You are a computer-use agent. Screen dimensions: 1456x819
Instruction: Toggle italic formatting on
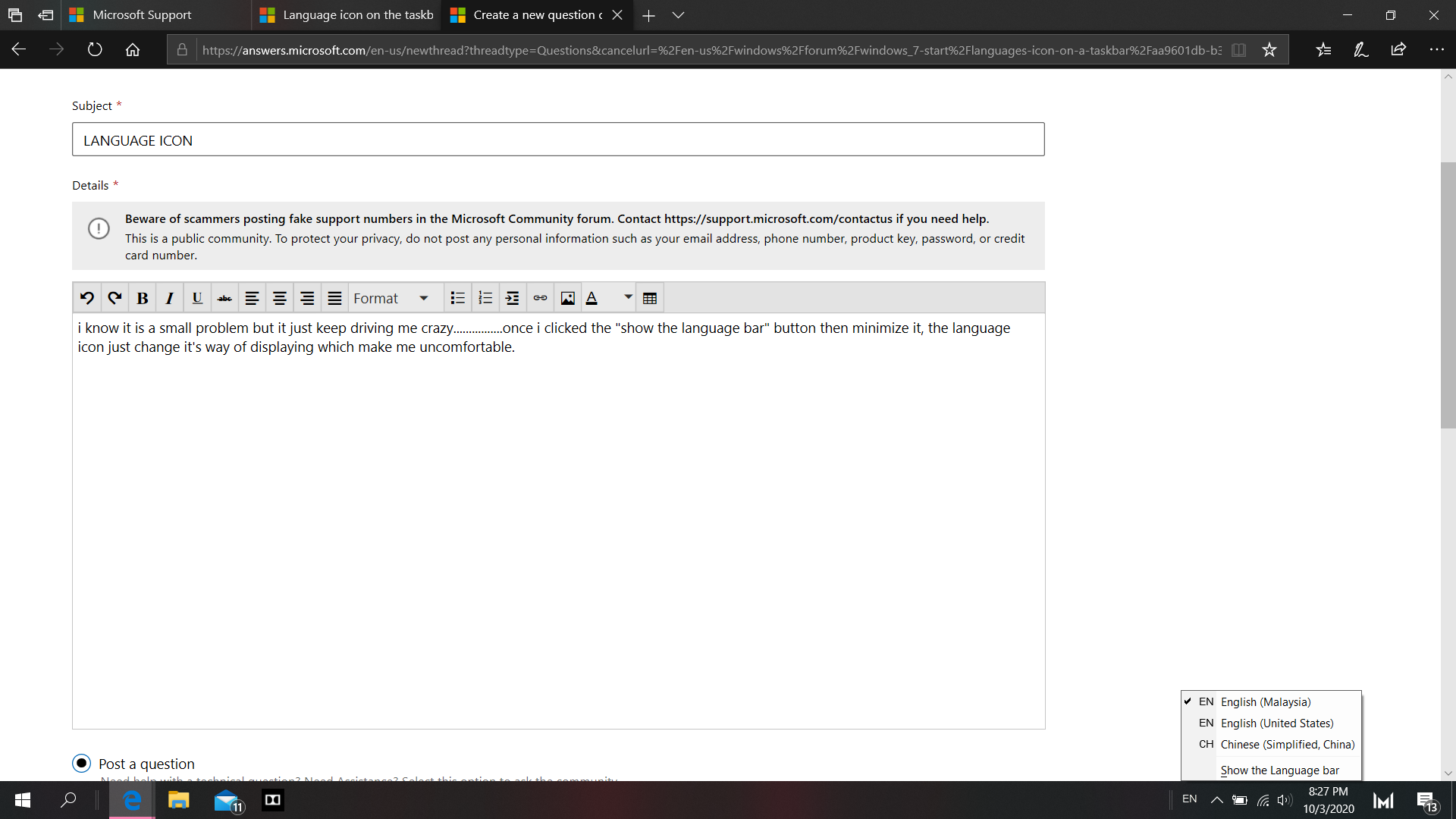coord(169,298)
